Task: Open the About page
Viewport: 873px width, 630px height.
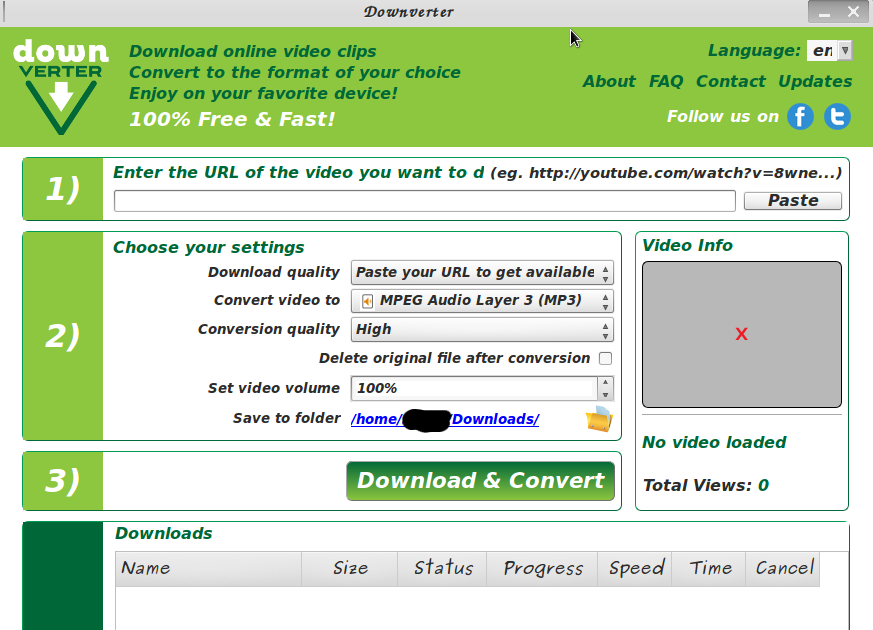Action: [609, 81]
